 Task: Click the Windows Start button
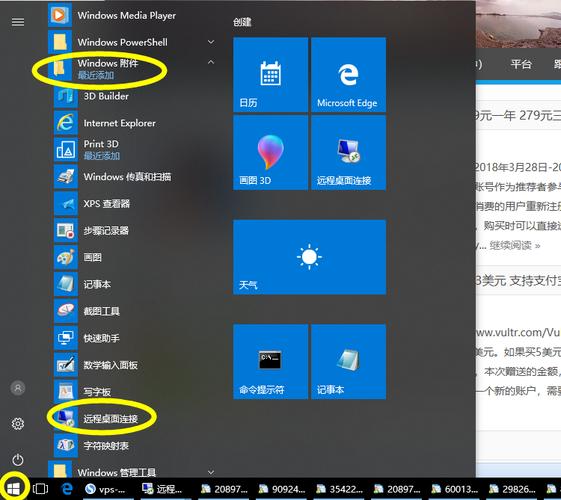(14, 489)
